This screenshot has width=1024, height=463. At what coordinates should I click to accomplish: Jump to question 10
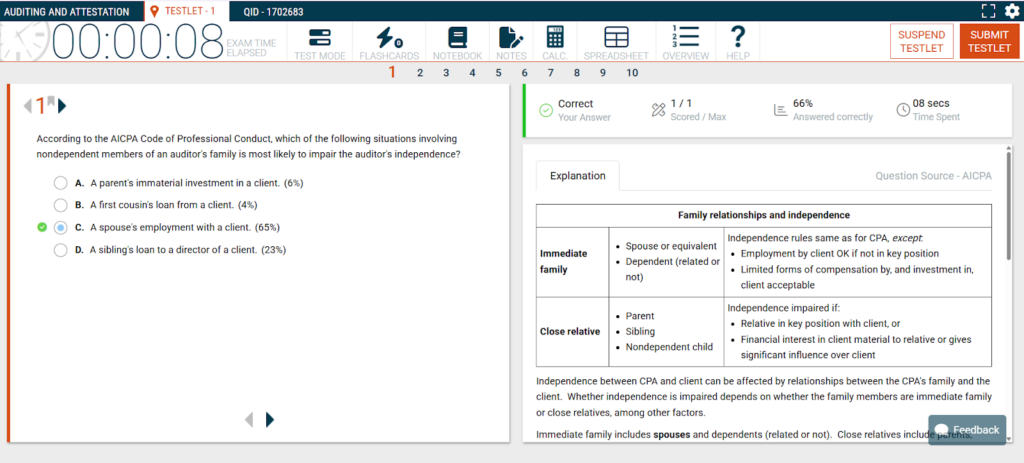(632, 72)
